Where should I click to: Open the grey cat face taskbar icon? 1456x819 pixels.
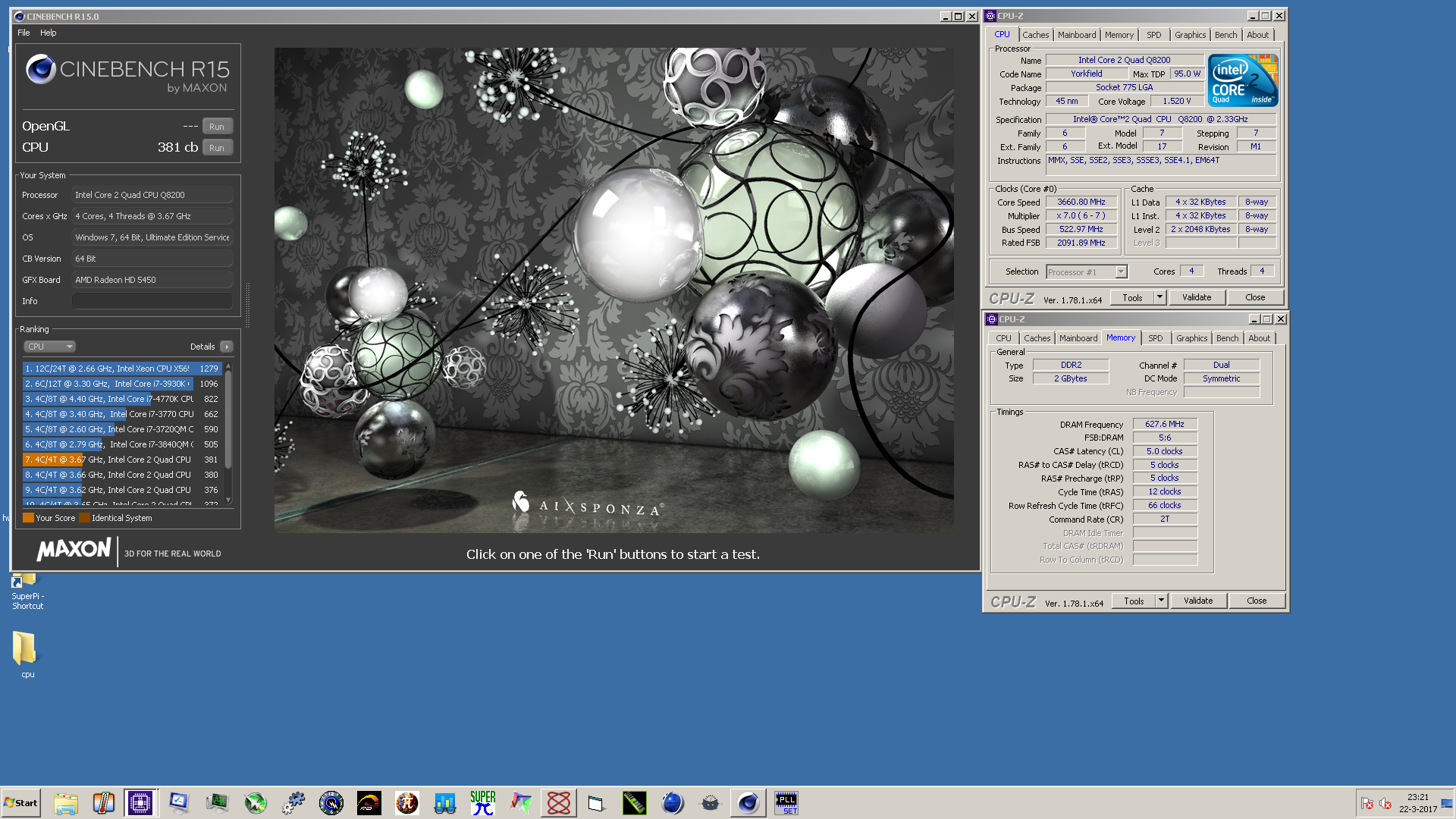pos(711,803)
